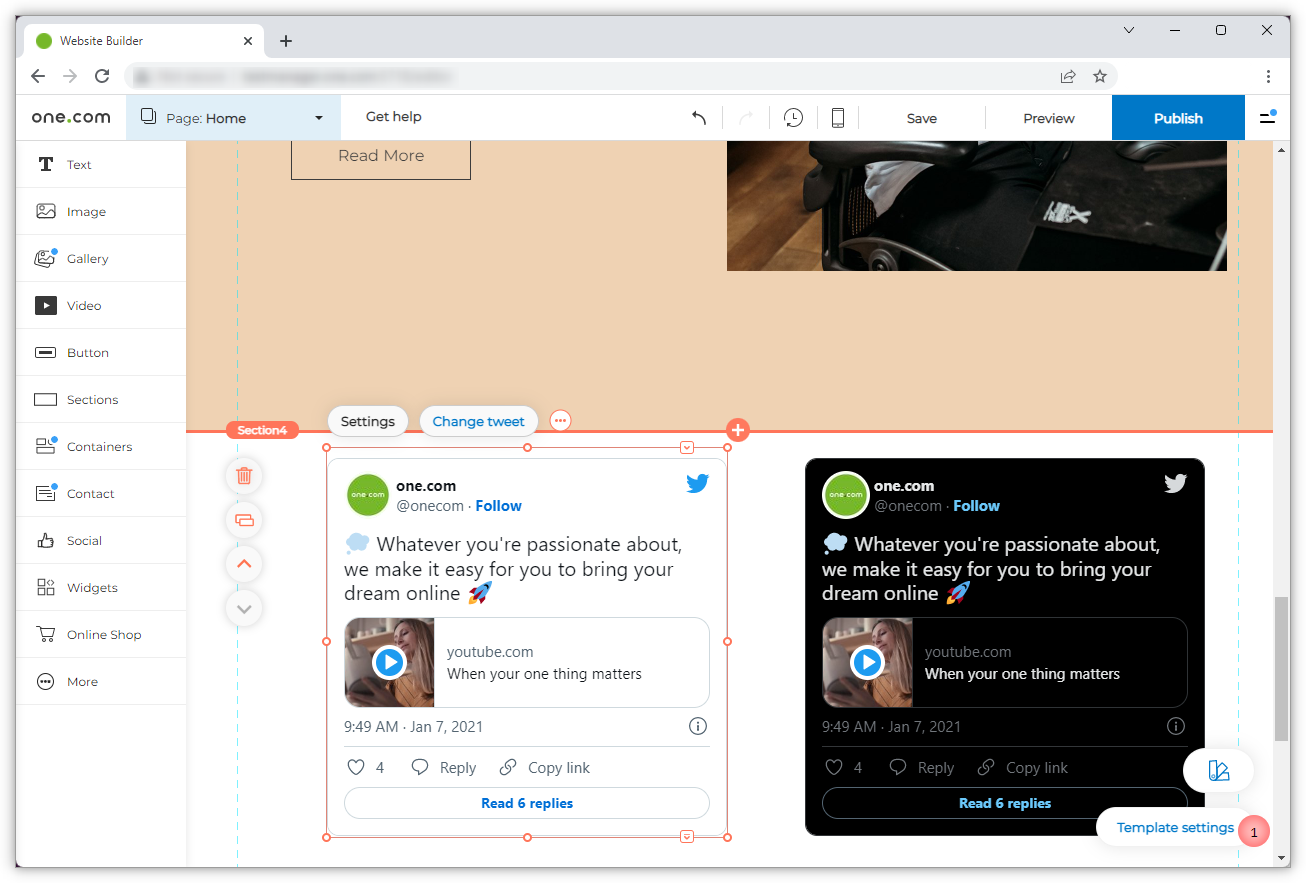The height and width of the screenshot is (883, 1306).
Task: Open the Sections component in sidebar
Action: coord(101,400)
